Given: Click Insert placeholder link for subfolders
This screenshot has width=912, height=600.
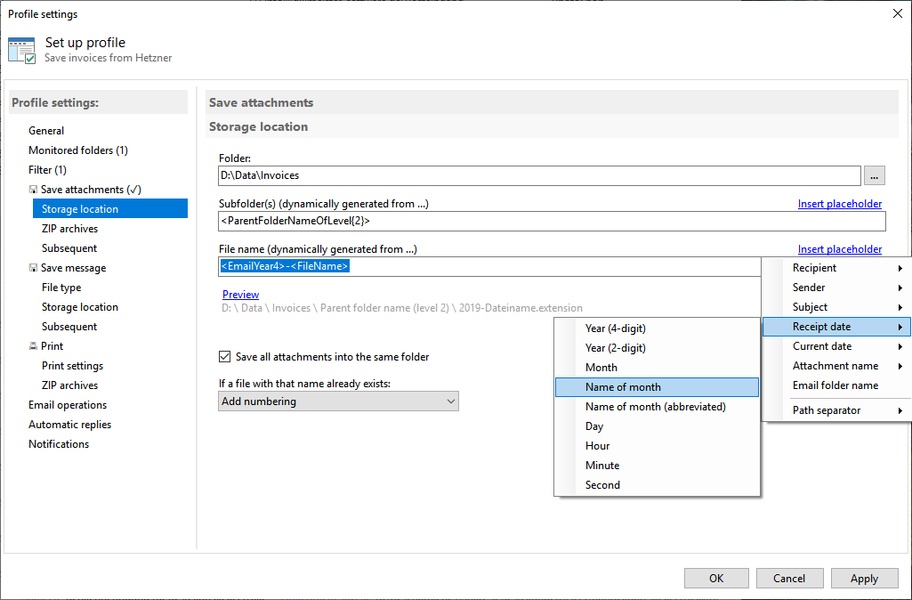Looking at the screenshot, I should [x=839, y=204].
